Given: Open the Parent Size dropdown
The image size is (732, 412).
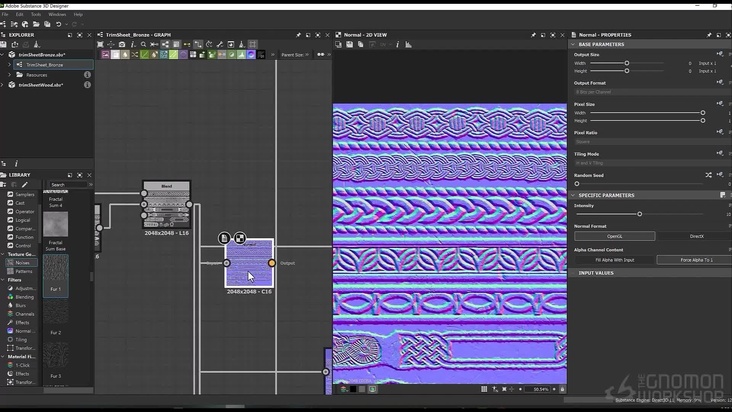Looking at the screenshot, I should pos(294,55).
